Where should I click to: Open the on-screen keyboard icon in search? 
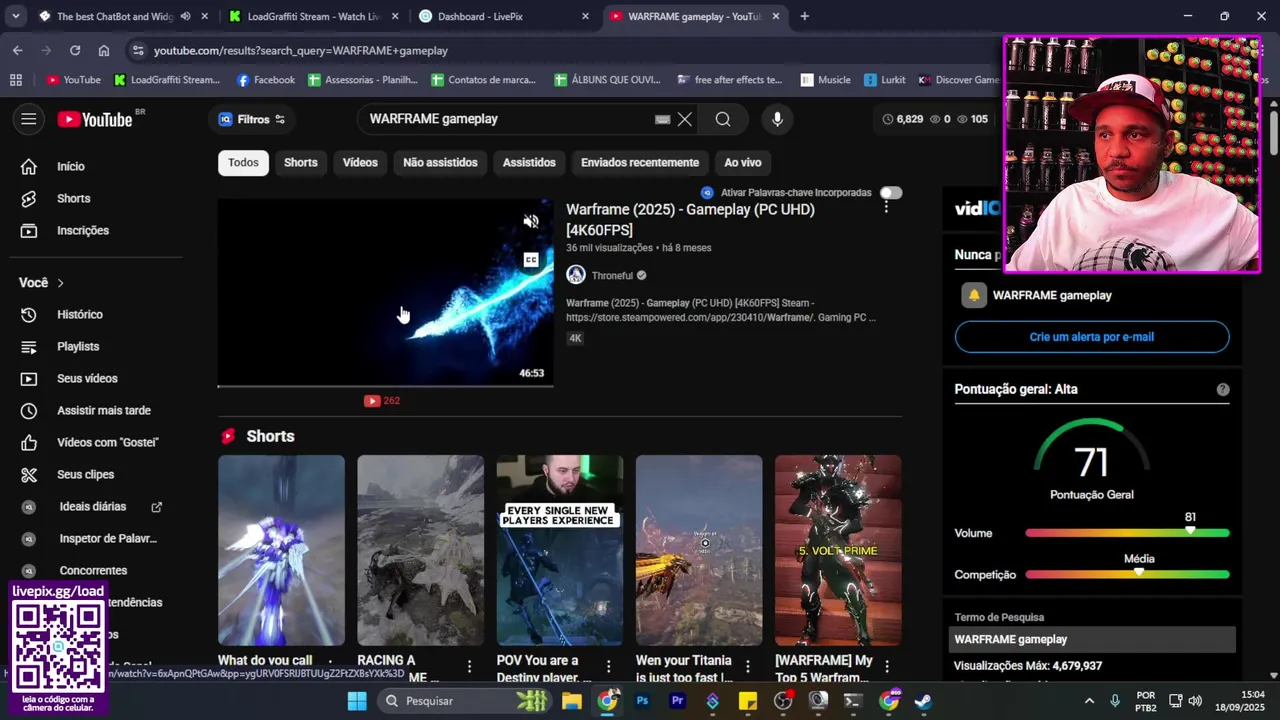[662, 119]
